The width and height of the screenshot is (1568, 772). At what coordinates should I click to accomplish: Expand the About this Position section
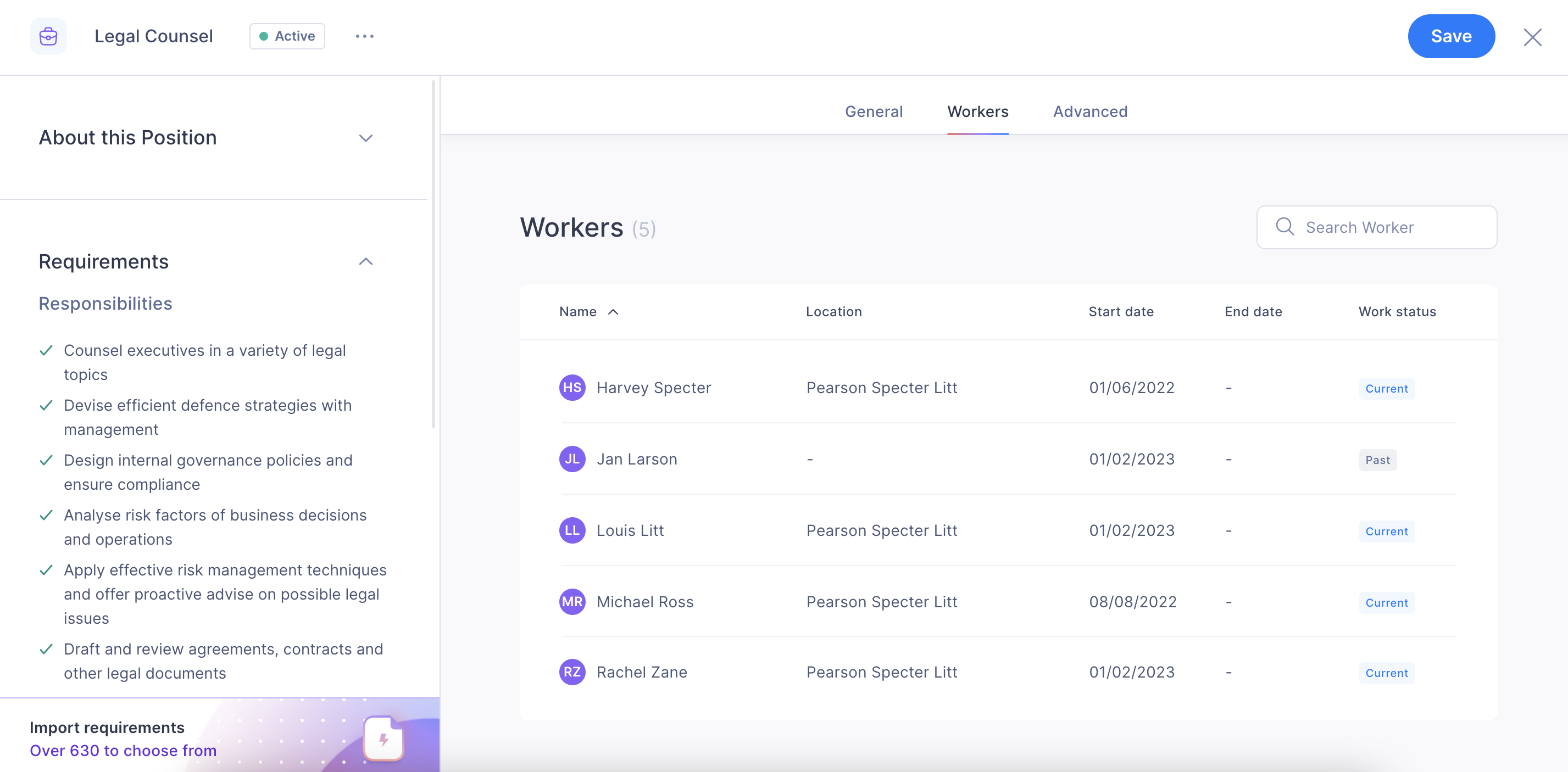365,138
